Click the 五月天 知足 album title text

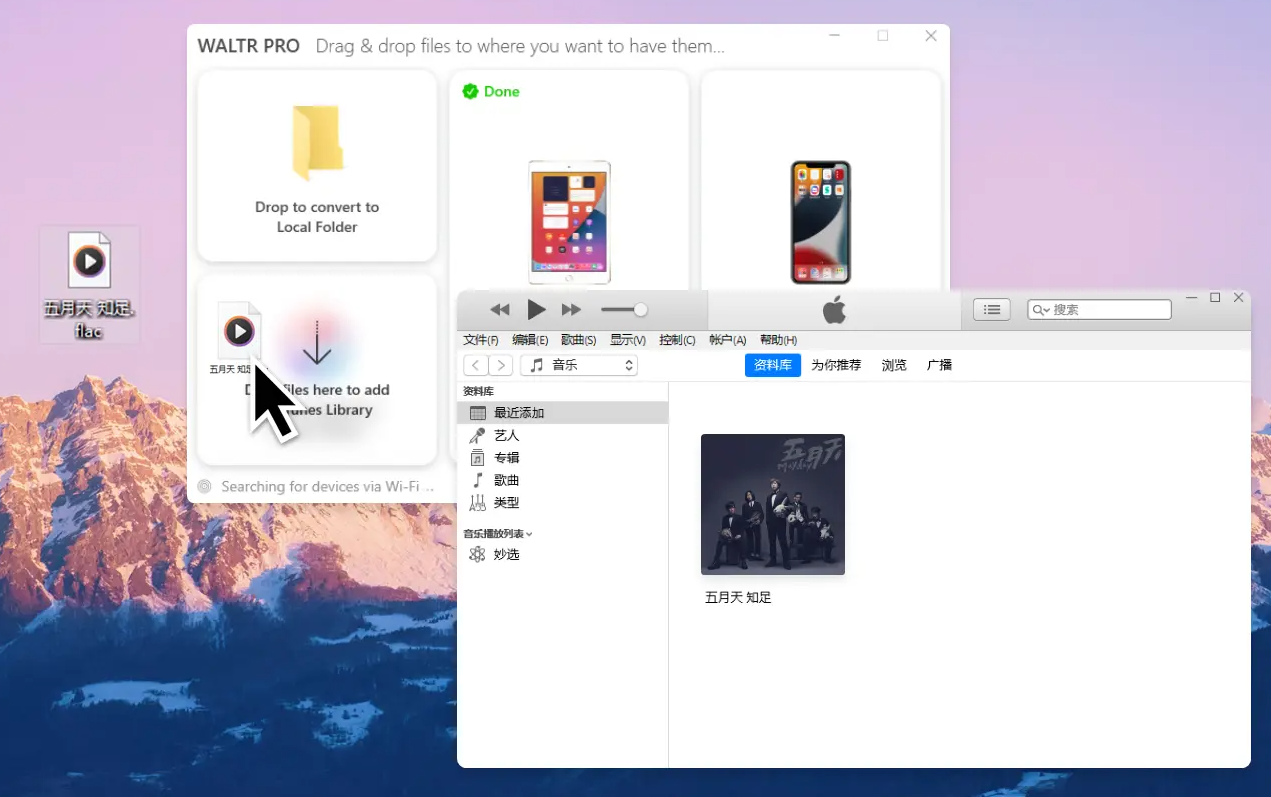click(x=738, y=598)
